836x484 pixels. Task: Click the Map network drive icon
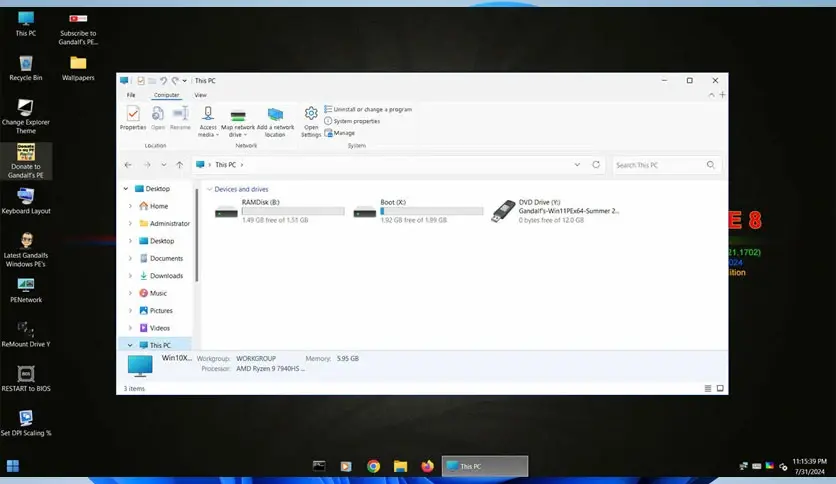click(x=239, y=118)
